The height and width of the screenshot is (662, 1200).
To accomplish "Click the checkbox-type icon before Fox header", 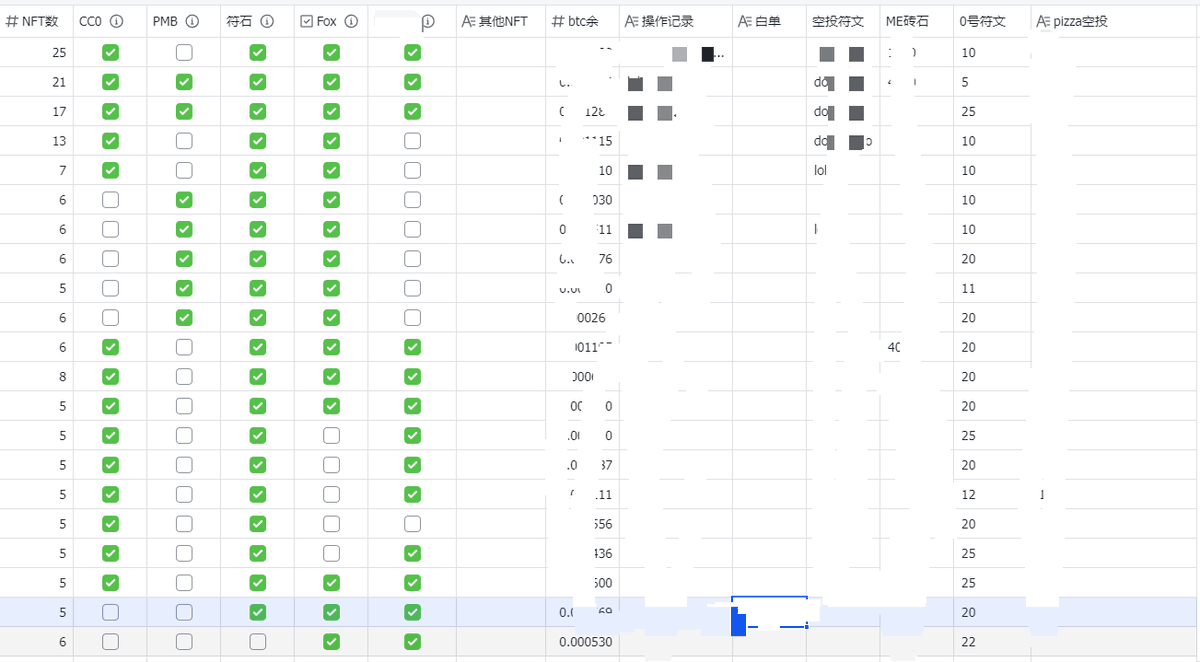I will point(307,21).
